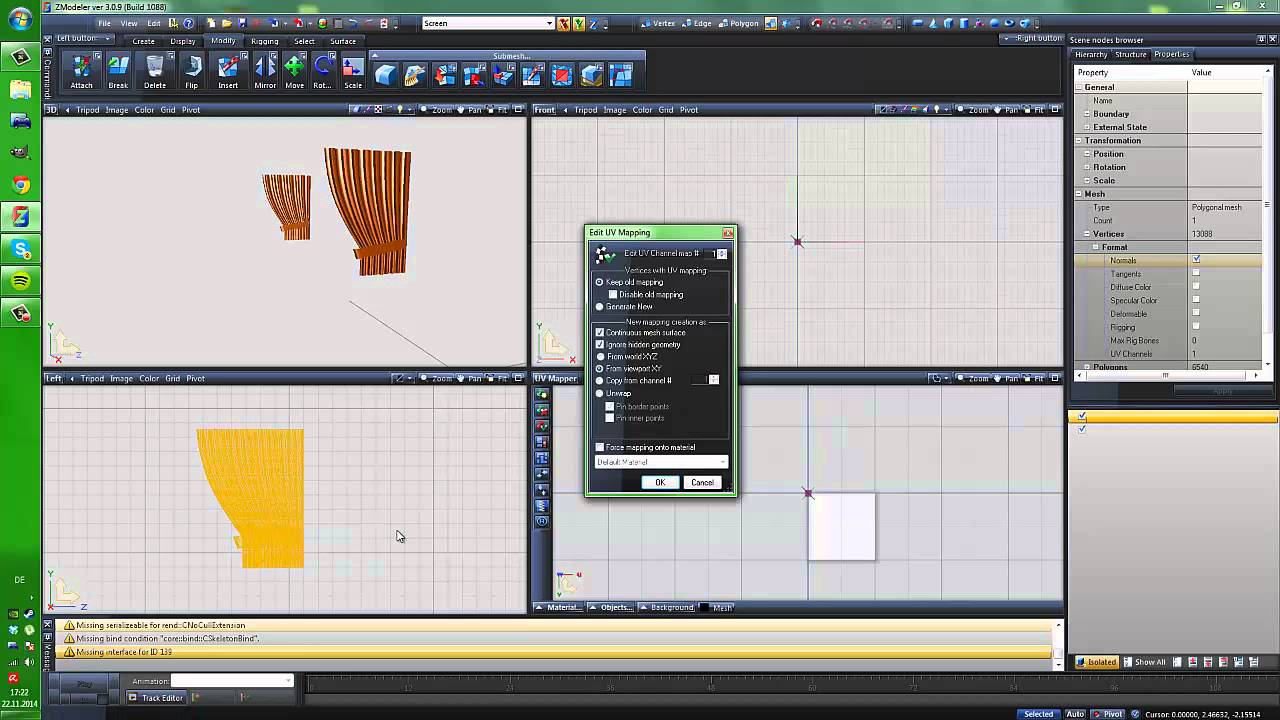
Task: Confirm the UV Mapping dialog with OK
Action: coord(660,483)
